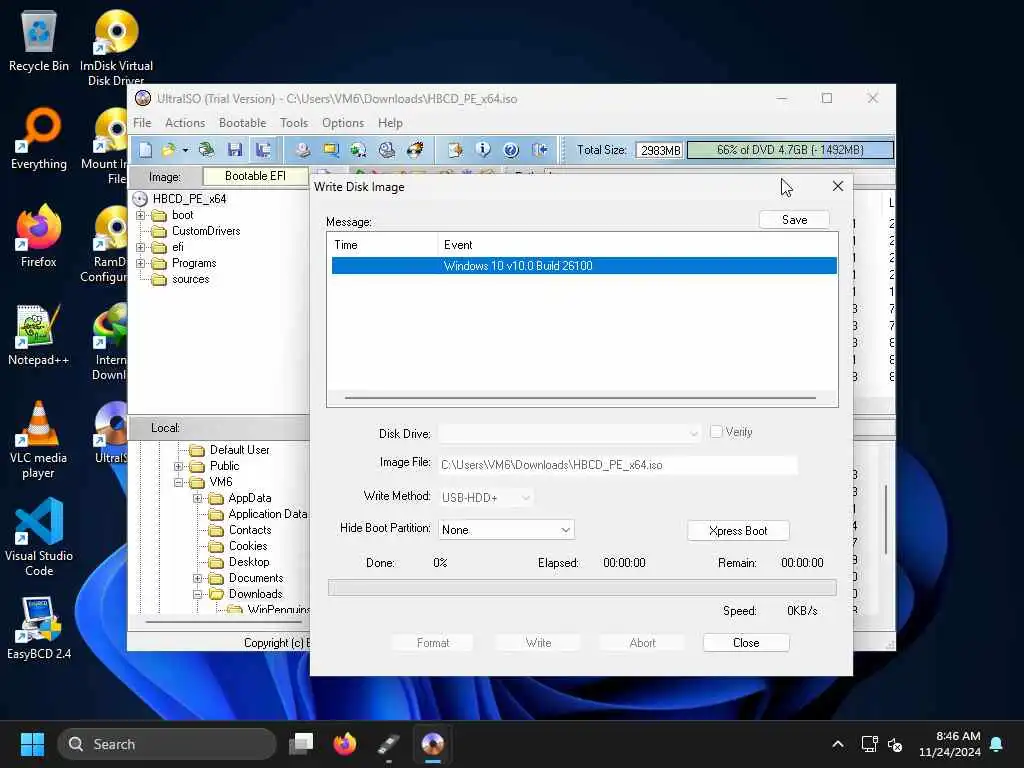Click the Open CD/DVD toolbar icon with green arrow
Image resolution: width=1024 pixels, height=768 pixels.
(206, 150)
